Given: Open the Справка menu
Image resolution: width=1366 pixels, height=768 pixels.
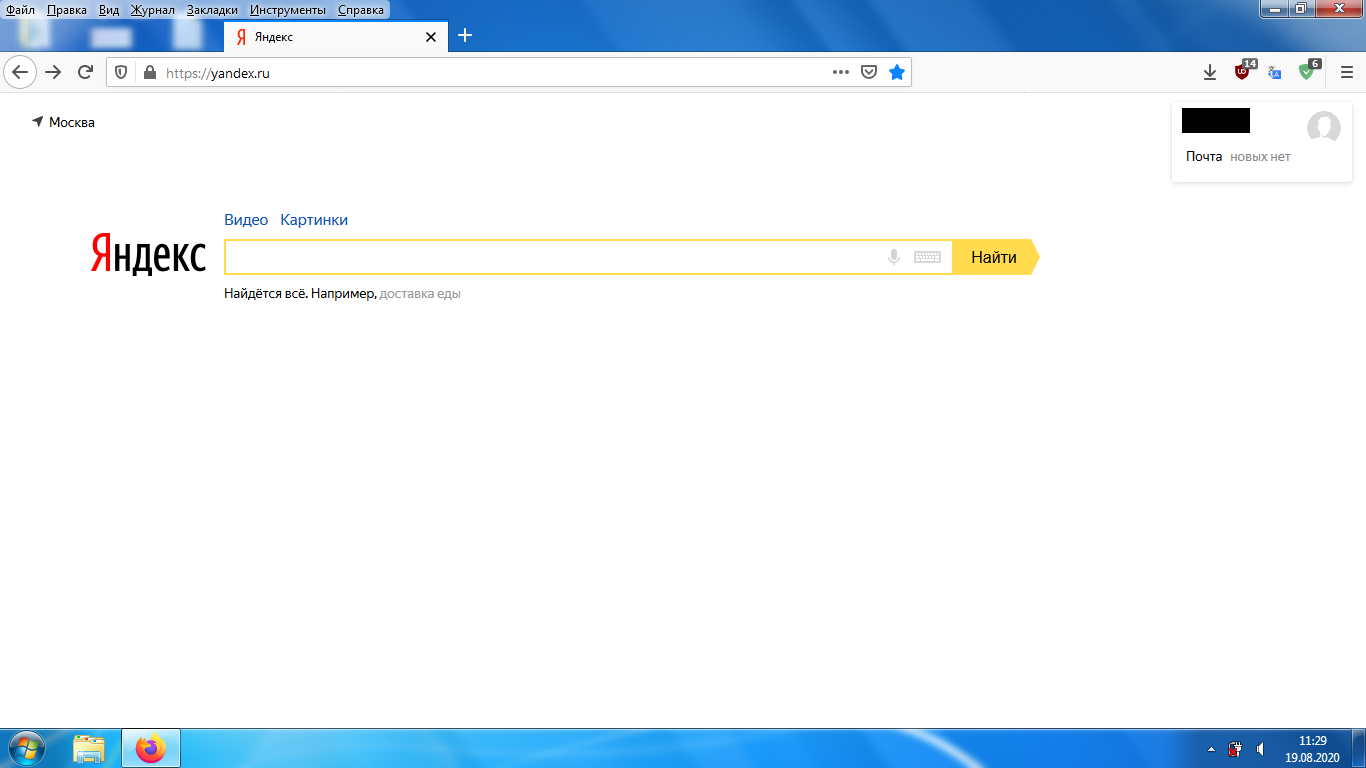Looking at the screenshot, I should (x=361, y=9).
